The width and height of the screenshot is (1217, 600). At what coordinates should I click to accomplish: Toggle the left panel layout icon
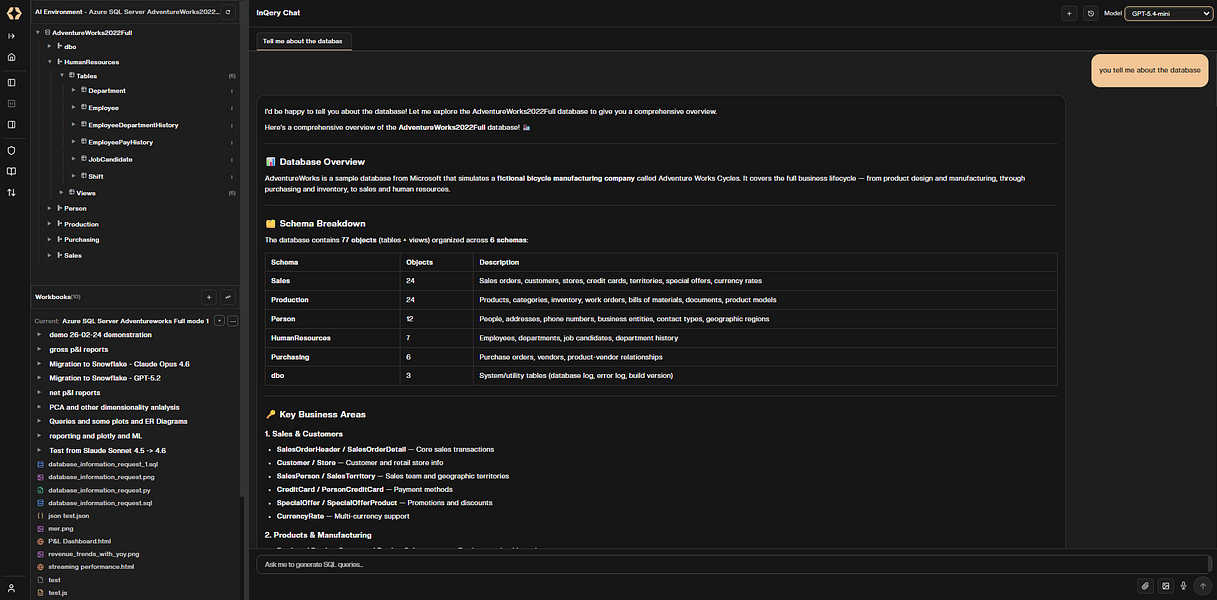tap(12, 82)
